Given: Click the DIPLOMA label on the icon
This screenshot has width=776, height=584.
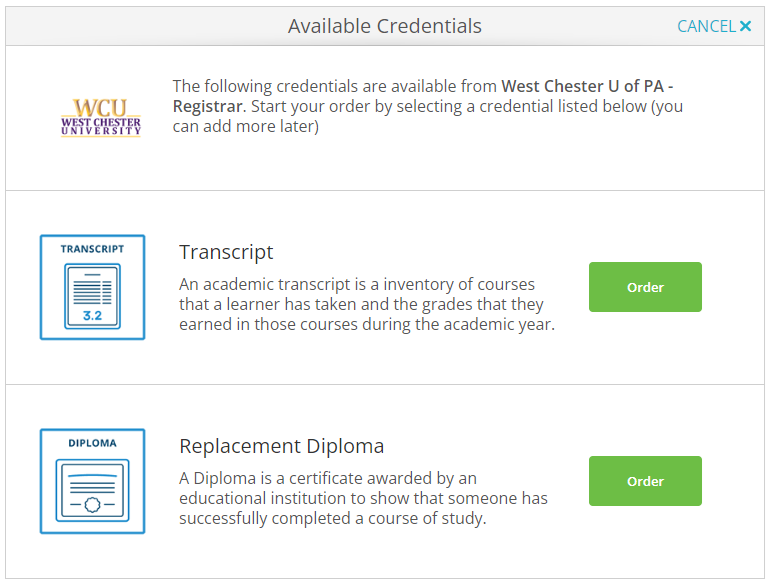Looking at the screenshot, I should [92, 443].
